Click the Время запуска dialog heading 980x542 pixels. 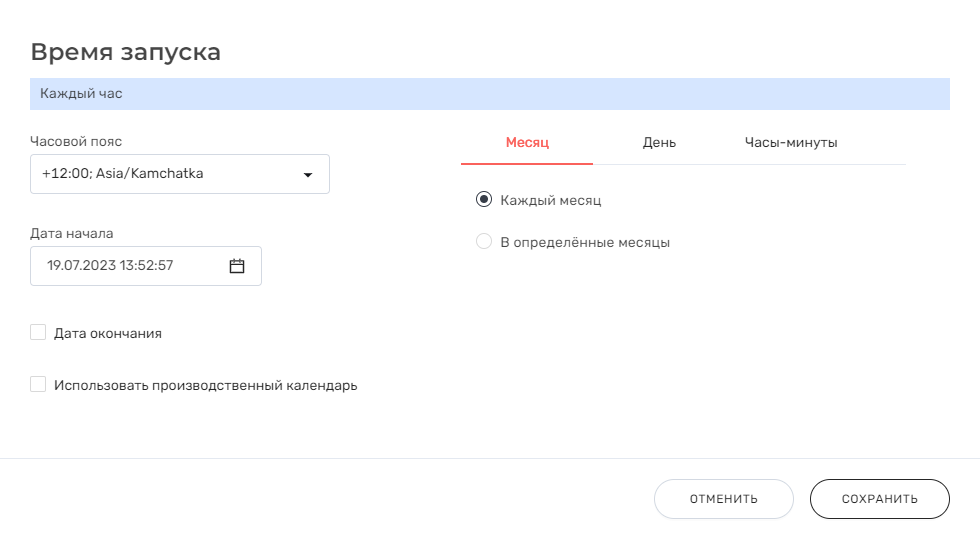pyautogui.click(x=126, y=52)
